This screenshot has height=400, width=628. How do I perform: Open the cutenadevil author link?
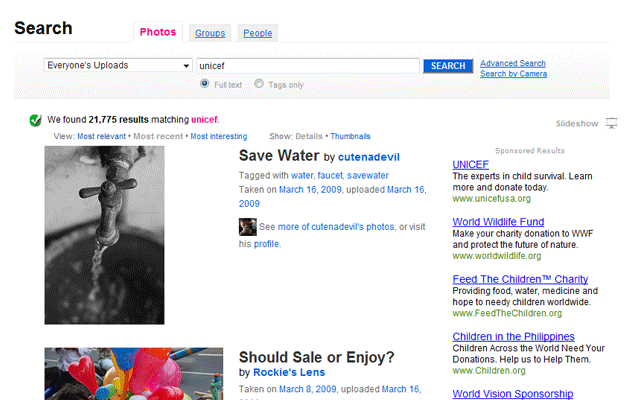tap(368, 157)
